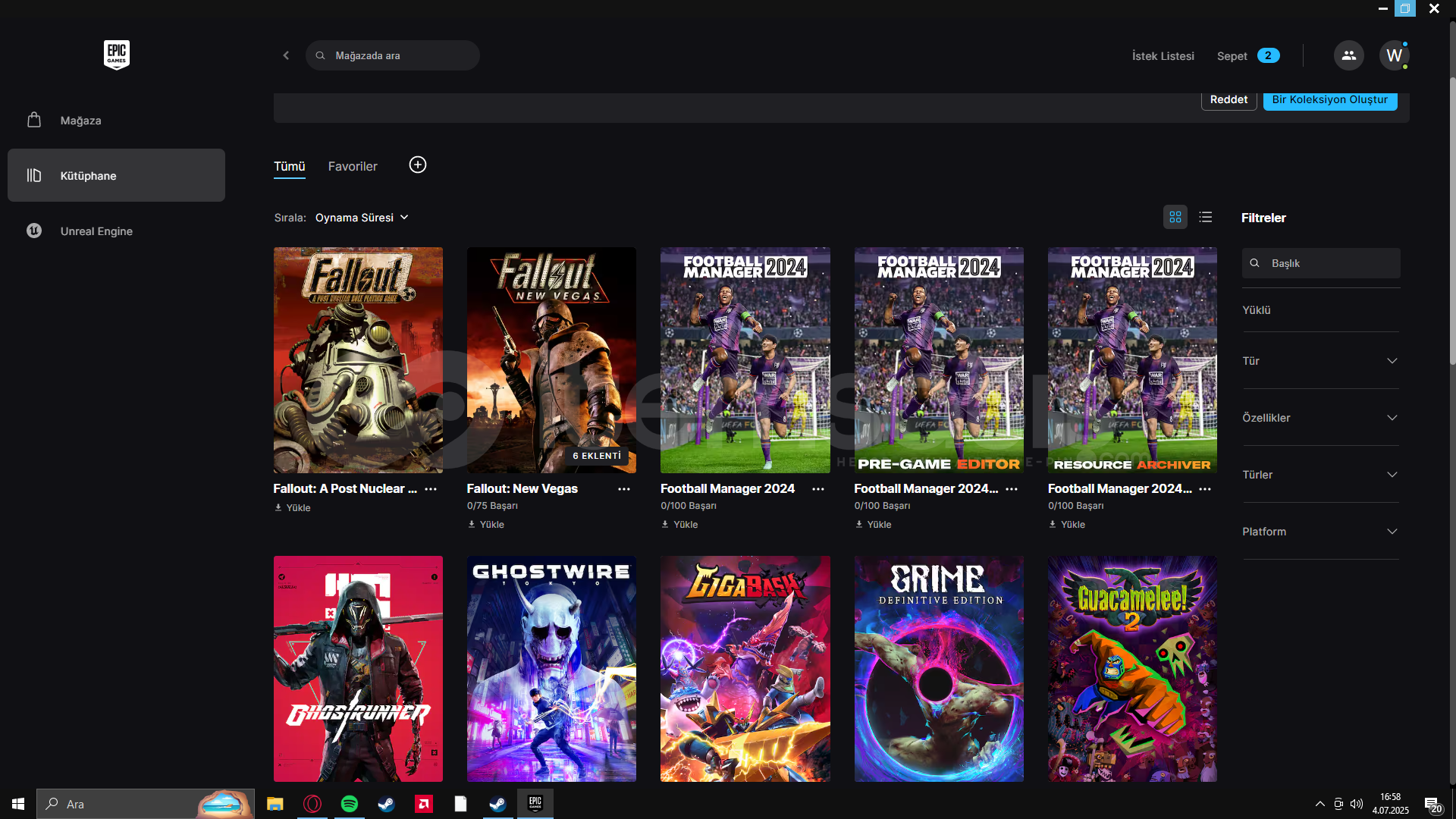
Task: Open the W profile avatar menu
Action: coord(1394,55)
